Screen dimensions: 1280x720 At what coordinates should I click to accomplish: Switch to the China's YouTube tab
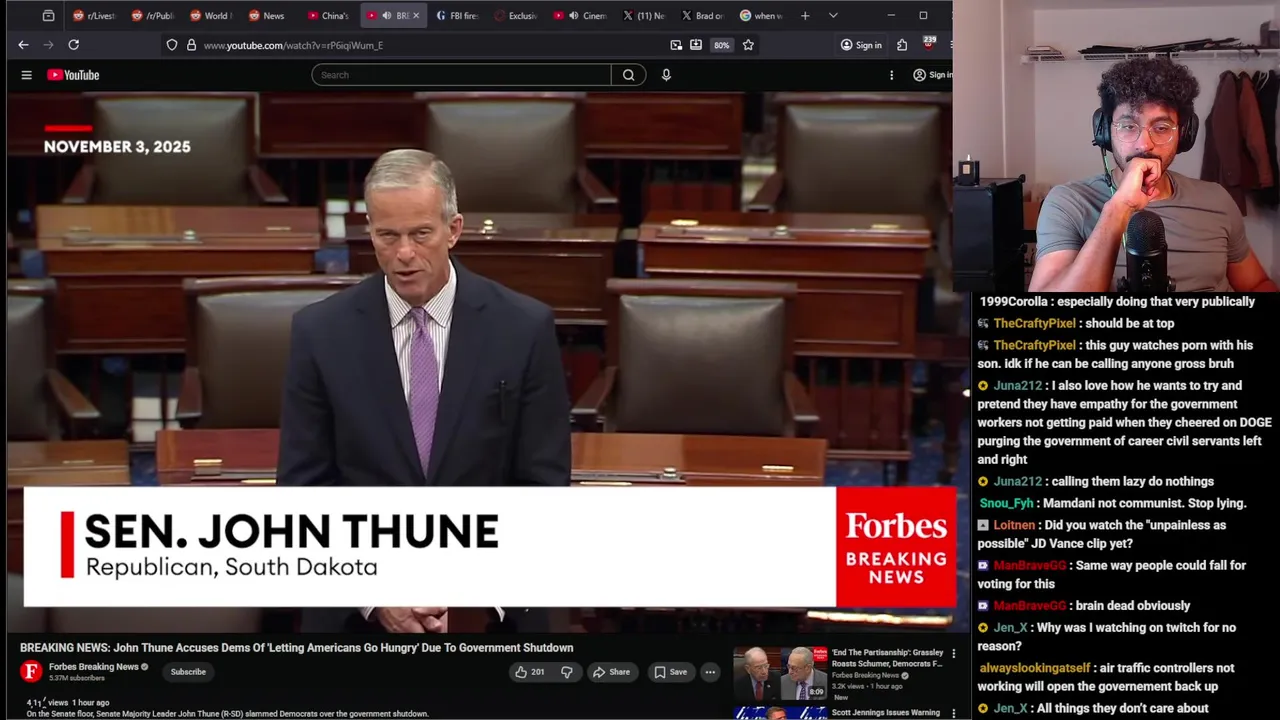(327, 16)
